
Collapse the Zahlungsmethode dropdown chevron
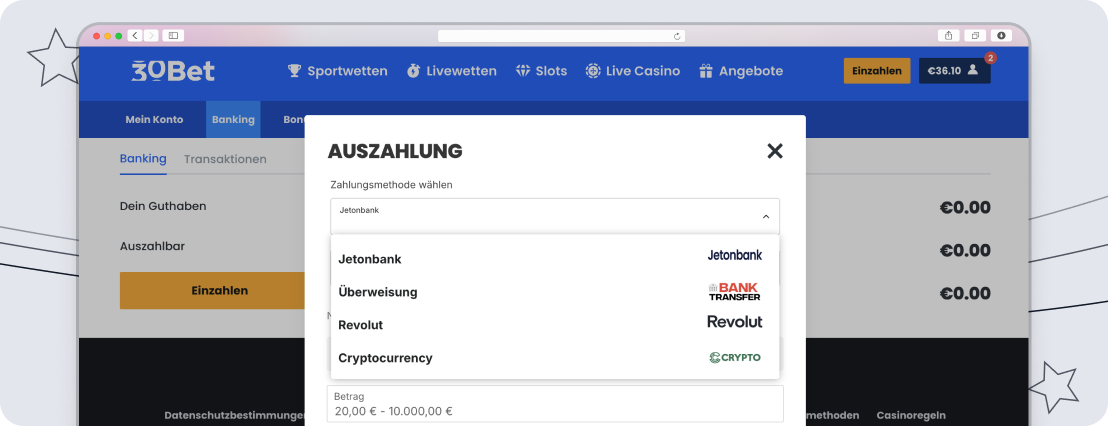pos(766,217)
